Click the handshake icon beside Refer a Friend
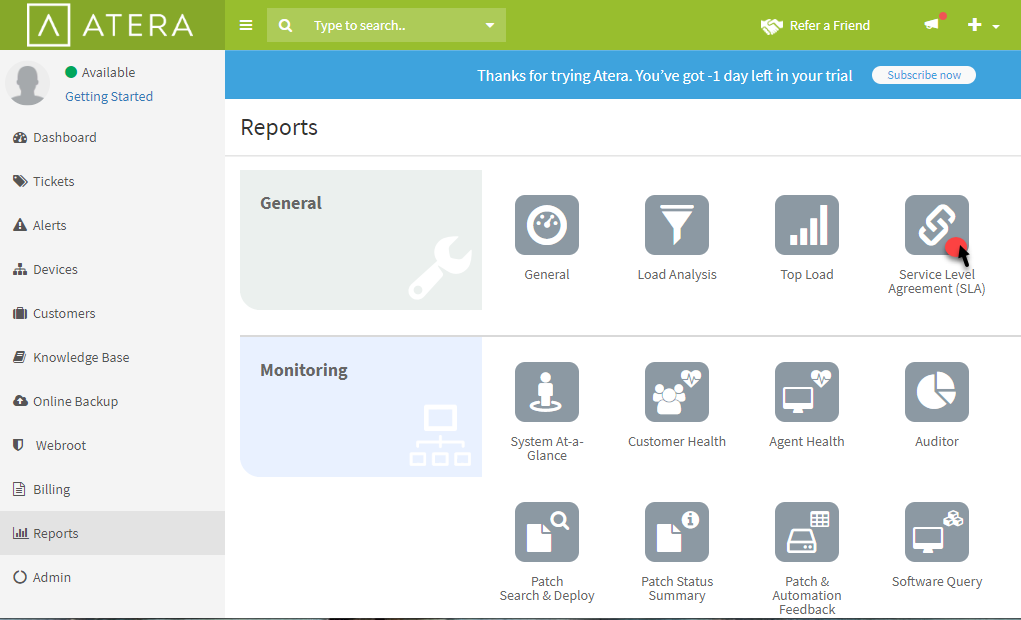 point(772,26)
